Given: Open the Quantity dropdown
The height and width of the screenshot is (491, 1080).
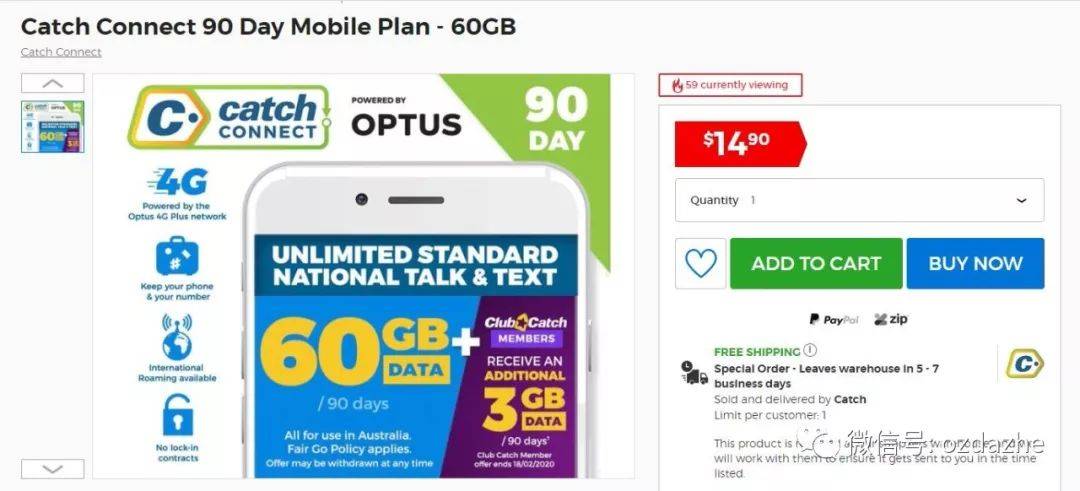Looking at the screenshot, I should coord(859,200).
